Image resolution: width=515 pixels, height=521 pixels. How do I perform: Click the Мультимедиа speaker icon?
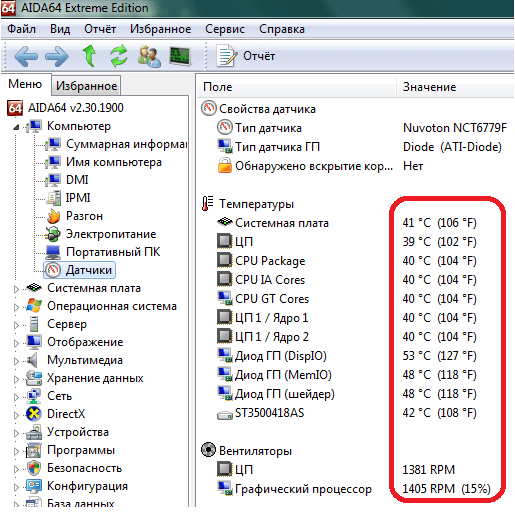click(x=32, y=360)
